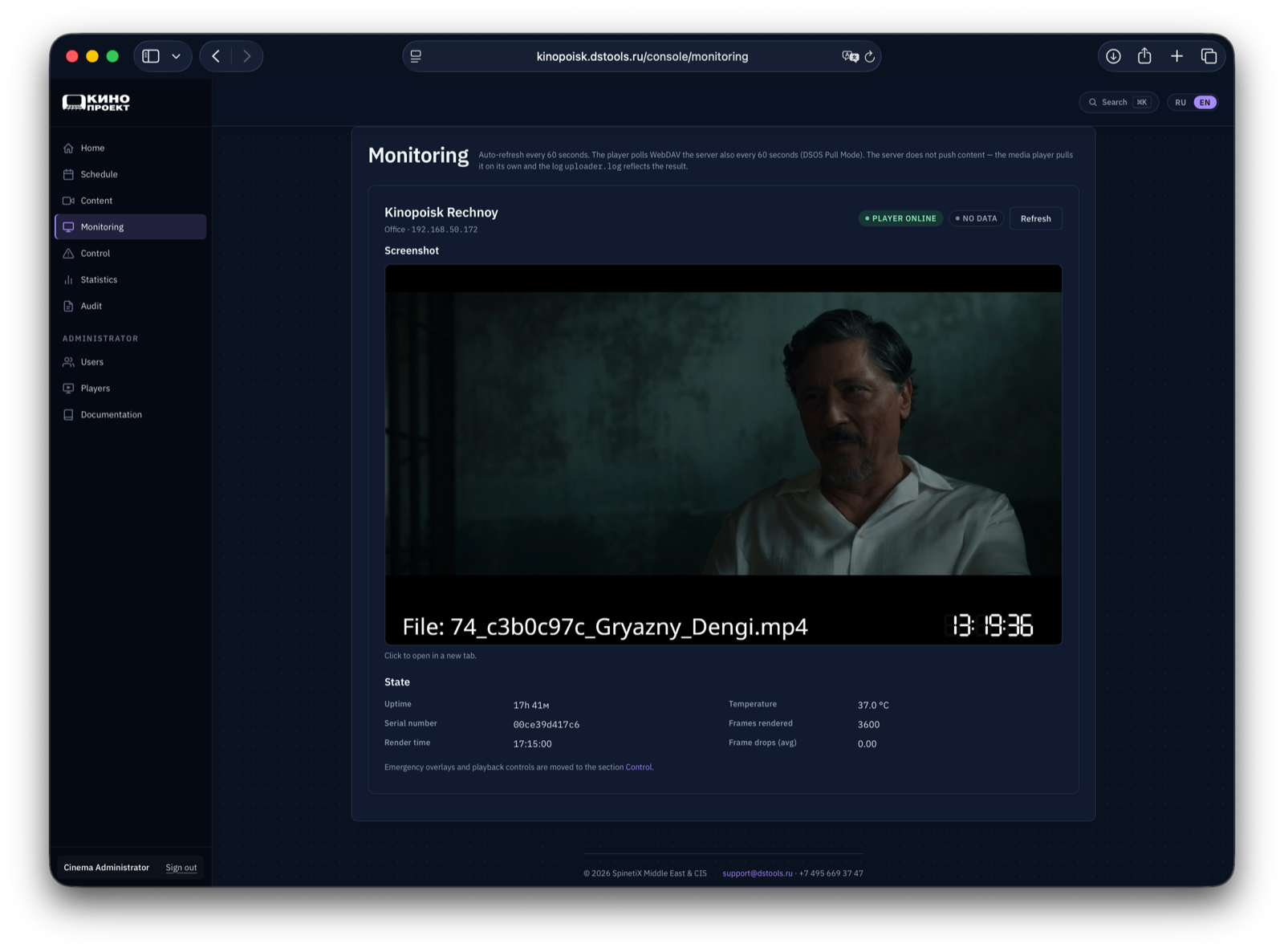
Task: Click the Kinopoisk Rechnoy player title
Action: click(x=441, y=213)
